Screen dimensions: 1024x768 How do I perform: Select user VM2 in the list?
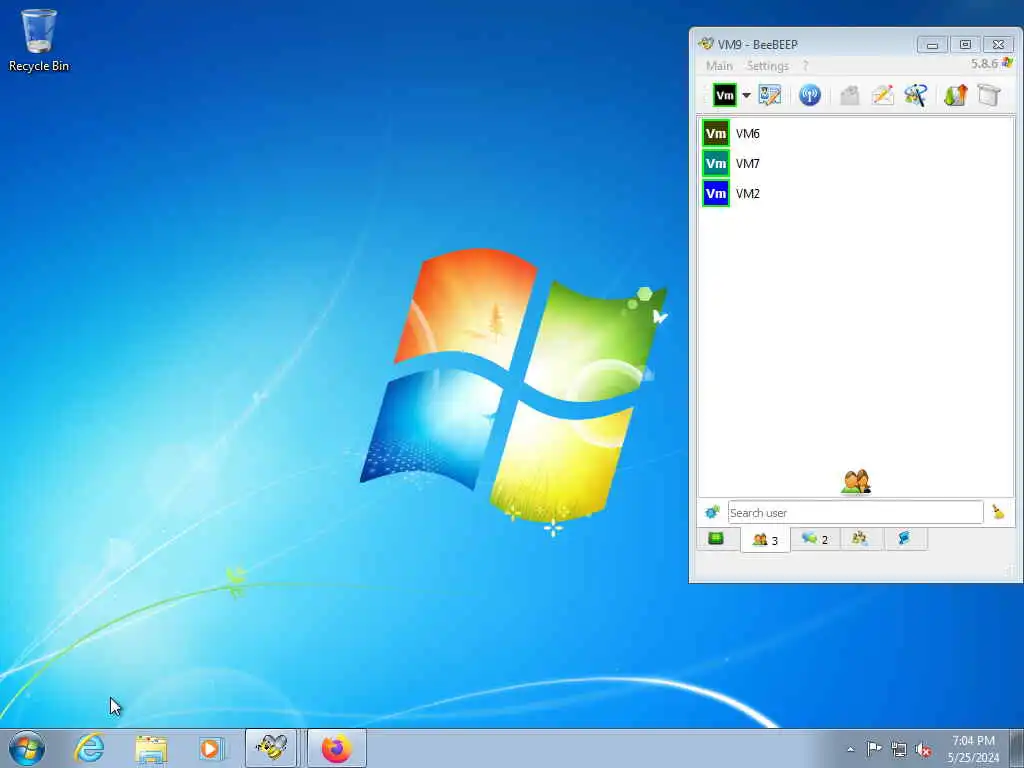[x=856, y=193]
